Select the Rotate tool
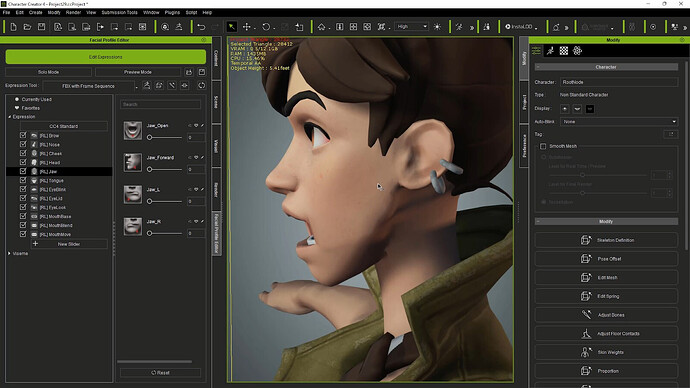Viewport: 690px width, 388px height. pyautogui.click(x=266, y=27)
